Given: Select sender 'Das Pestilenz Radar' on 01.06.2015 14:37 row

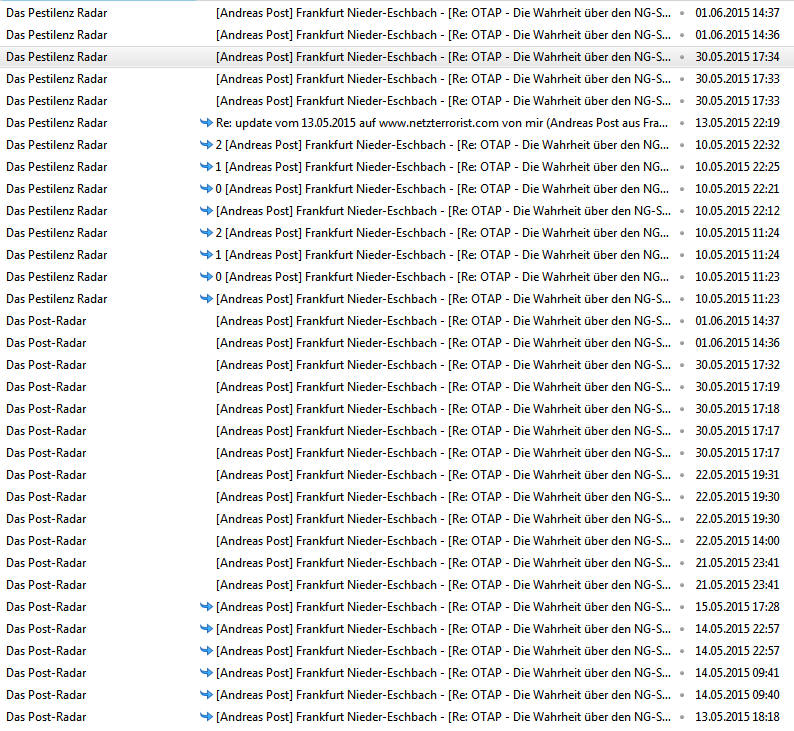Looking at the screenshot, I should [57, 13].
